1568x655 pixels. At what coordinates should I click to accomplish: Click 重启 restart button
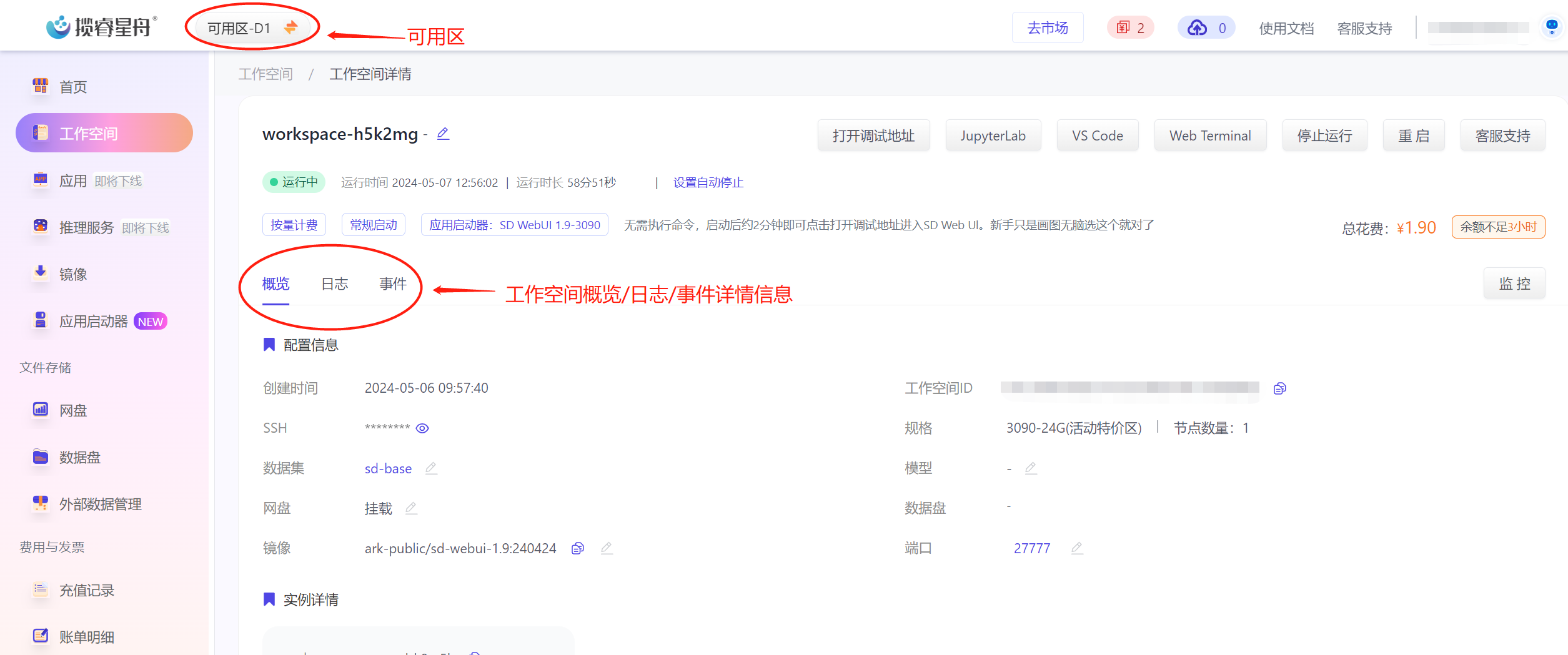point(1414,135)
